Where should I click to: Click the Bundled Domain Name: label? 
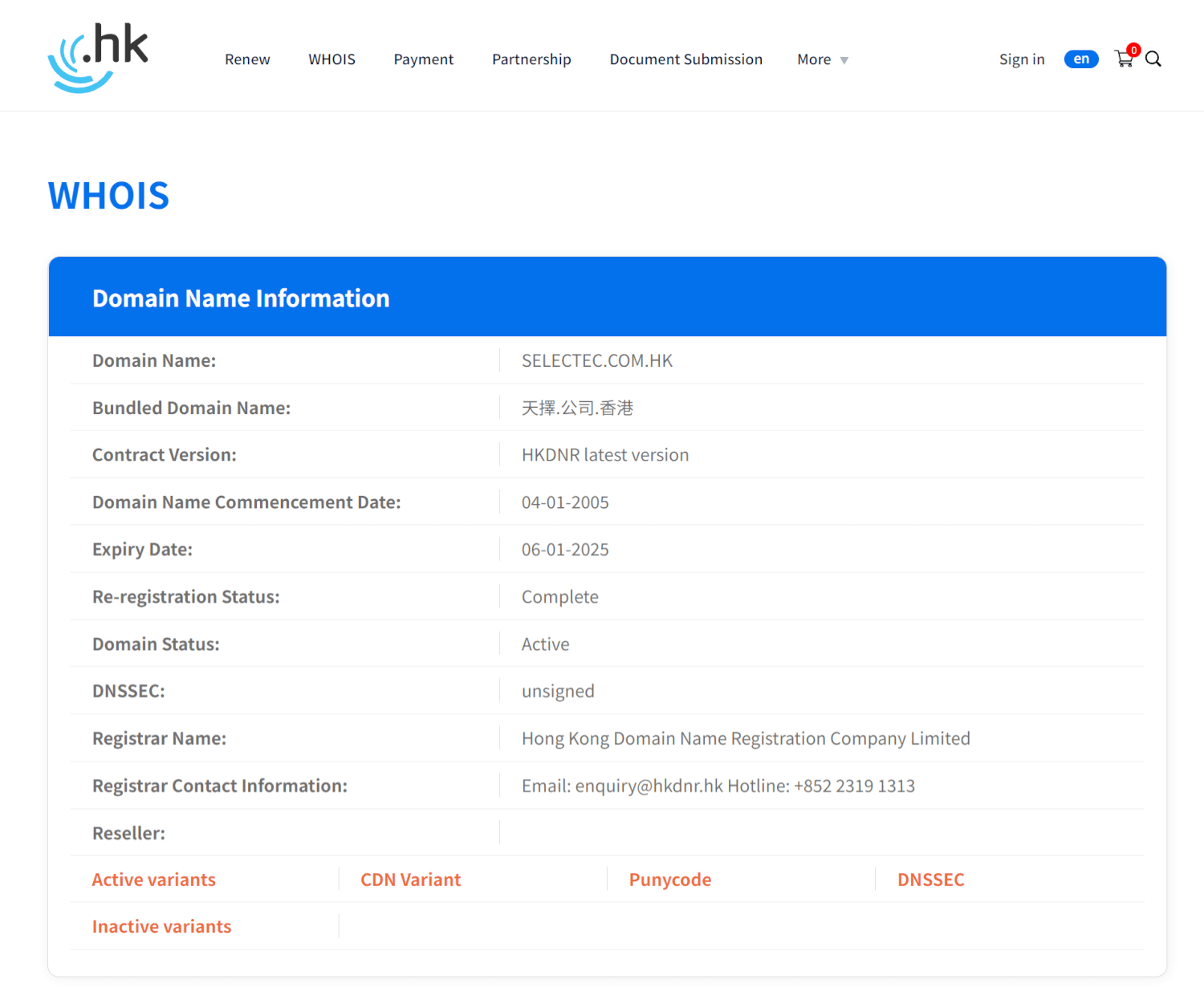pos(191,408)
